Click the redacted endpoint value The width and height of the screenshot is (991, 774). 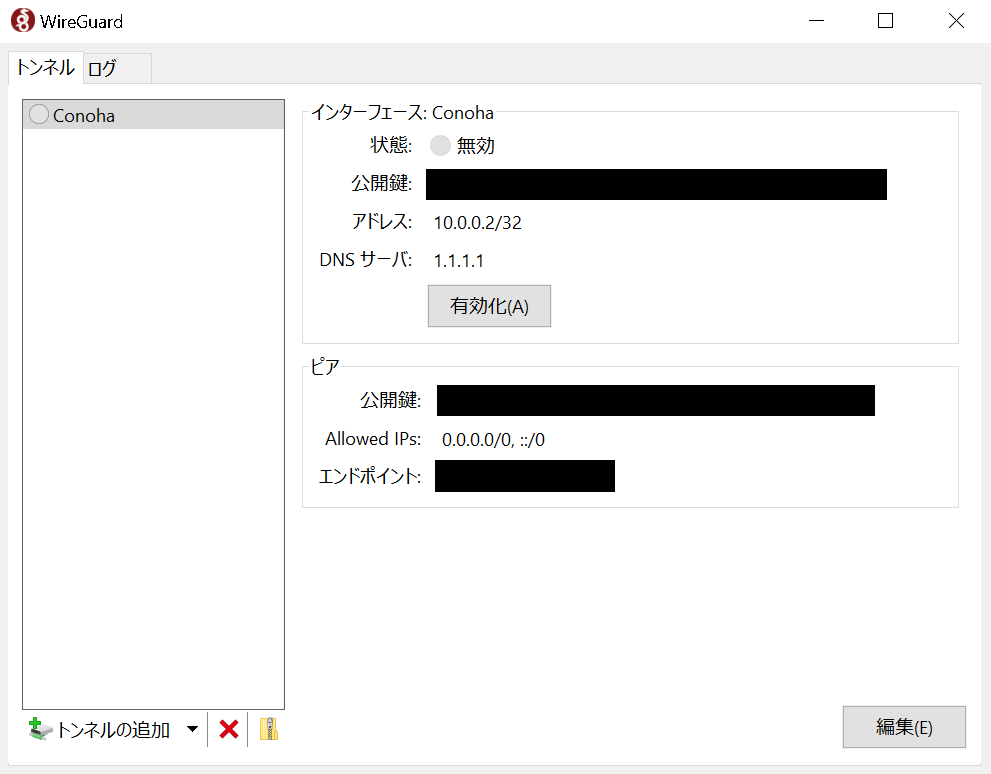(525, 476)
